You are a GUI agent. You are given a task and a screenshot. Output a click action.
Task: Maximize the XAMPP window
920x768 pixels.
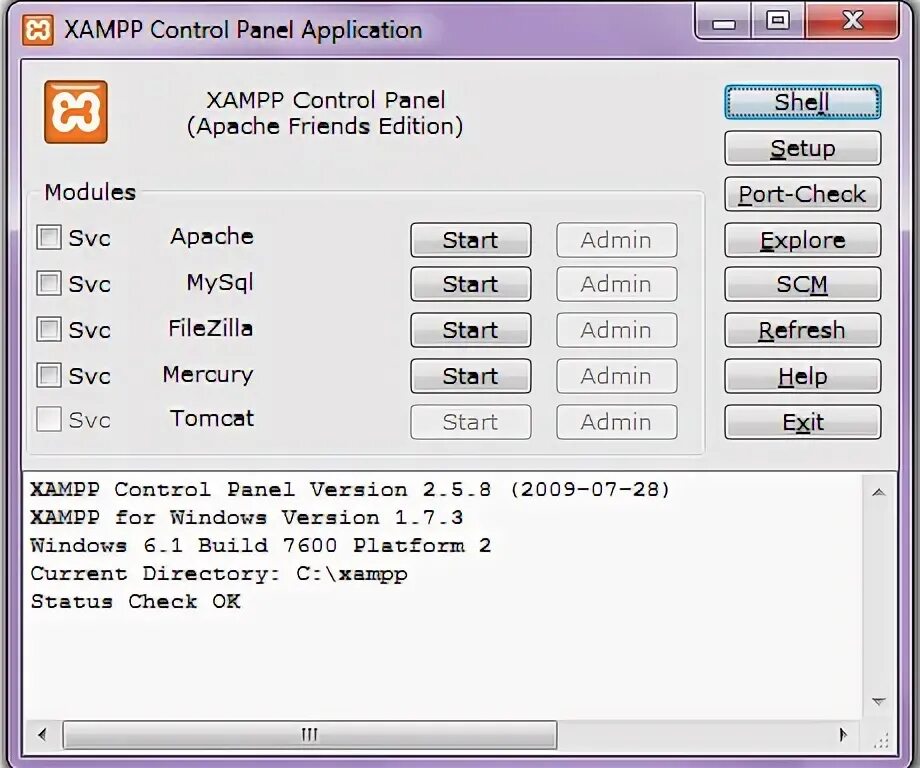coord(778,22)
